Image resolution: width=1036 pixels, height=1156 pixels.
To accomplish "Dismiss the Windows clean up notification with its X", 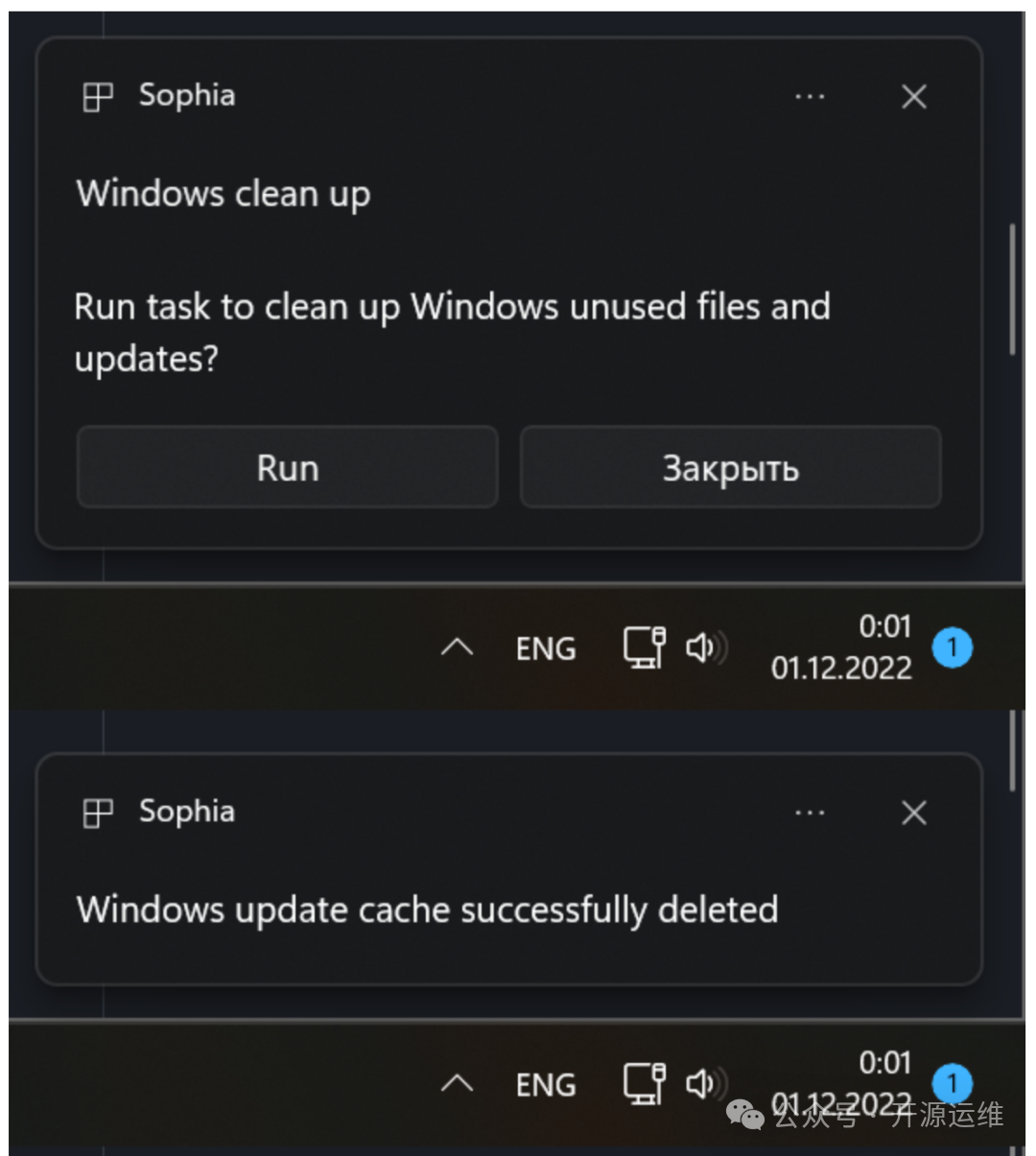I will coord(914,97).
